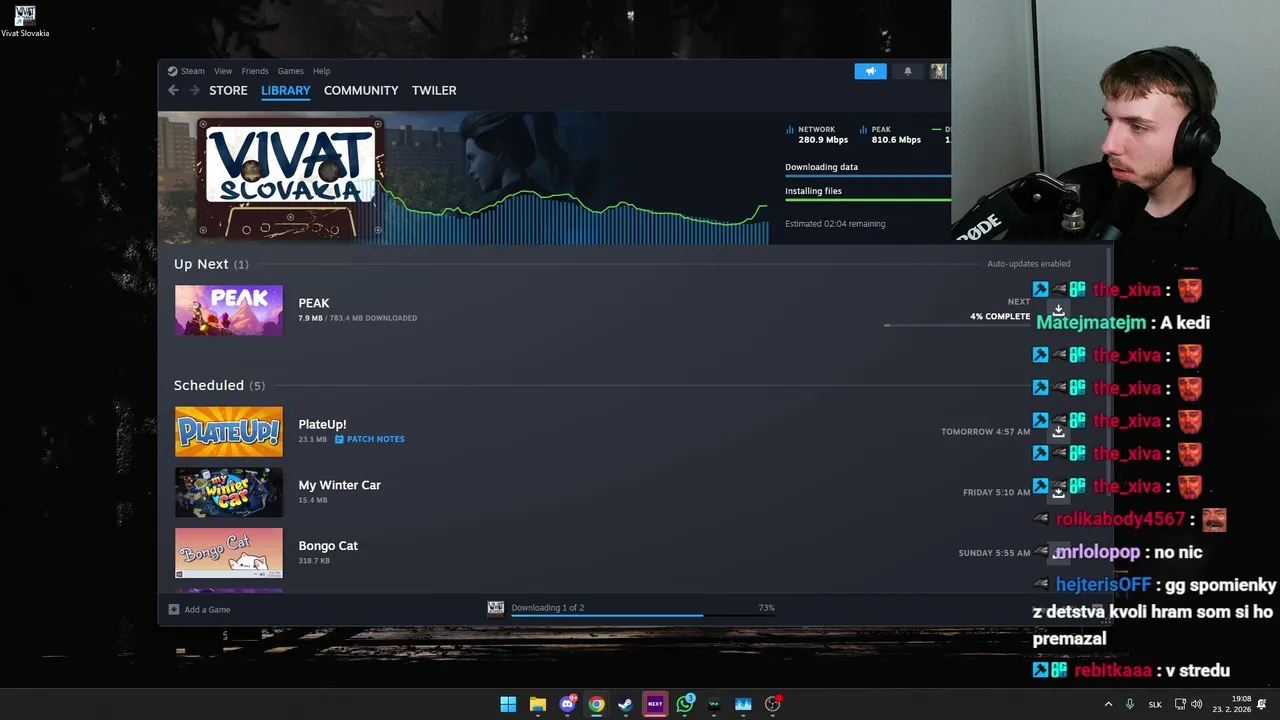Click FRIDAY 5:10 AM schedule time
1280x720 pixels.
tap(996, 493)
